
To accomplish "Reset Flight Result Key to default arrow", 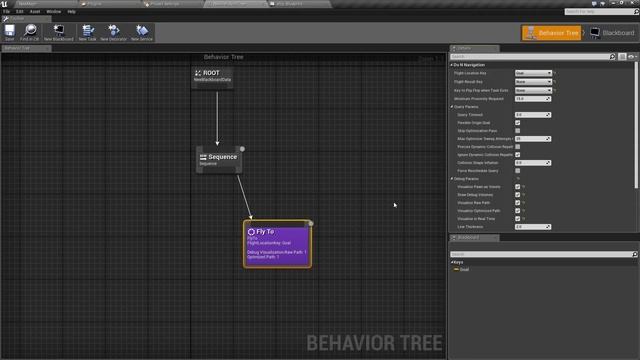I will pyautogui.click(x=555, y=82).
